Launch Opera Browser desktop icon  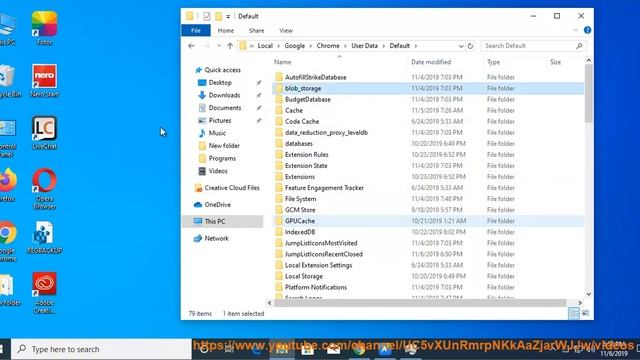click(x=44, y=188)
